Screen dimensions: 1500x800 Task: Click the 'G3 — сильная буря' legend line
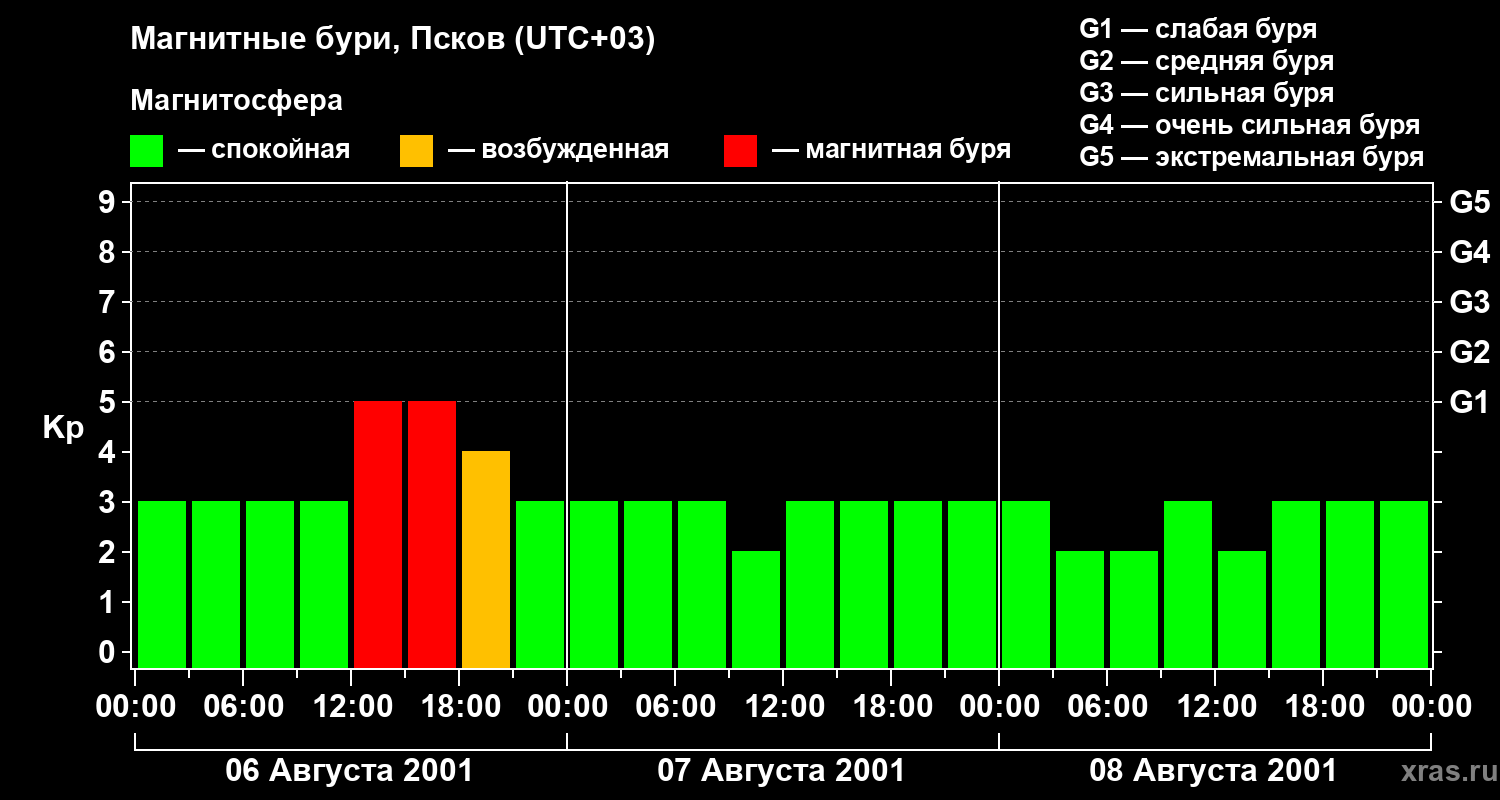click(1207, 93)
